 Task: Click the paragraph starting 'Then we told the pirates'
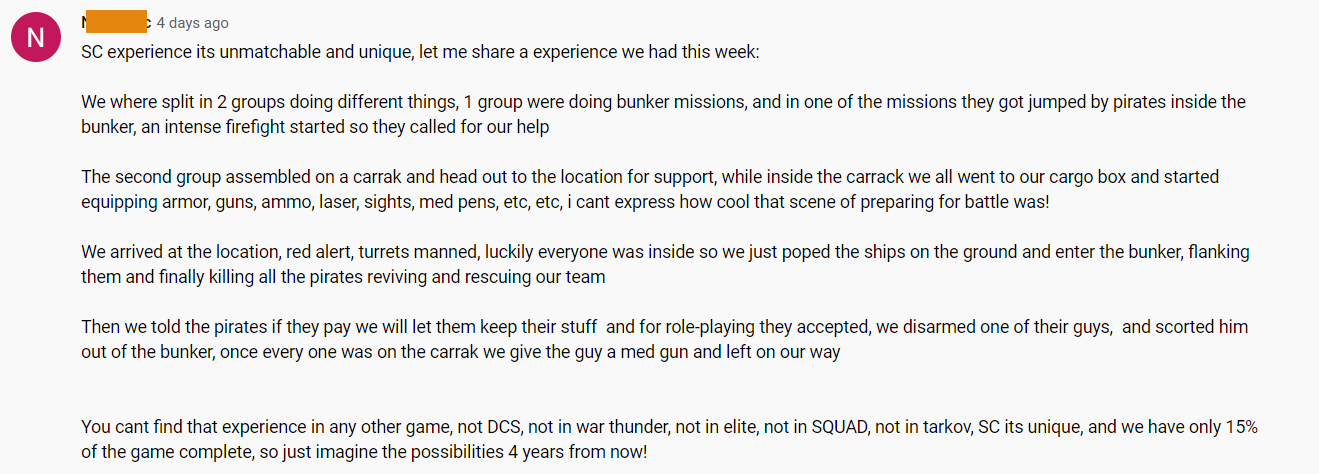[x=664, y=339]
